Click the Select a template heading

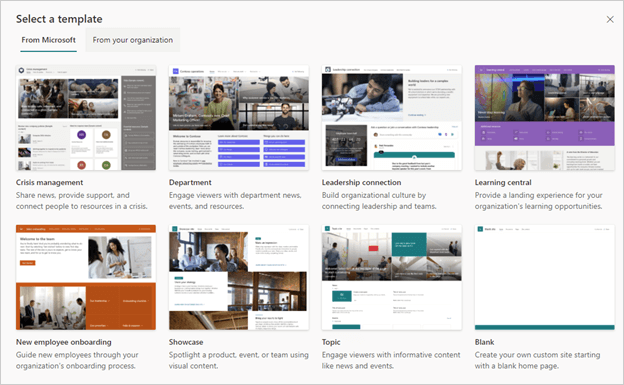pyautogui.click(x=59, y=19)
